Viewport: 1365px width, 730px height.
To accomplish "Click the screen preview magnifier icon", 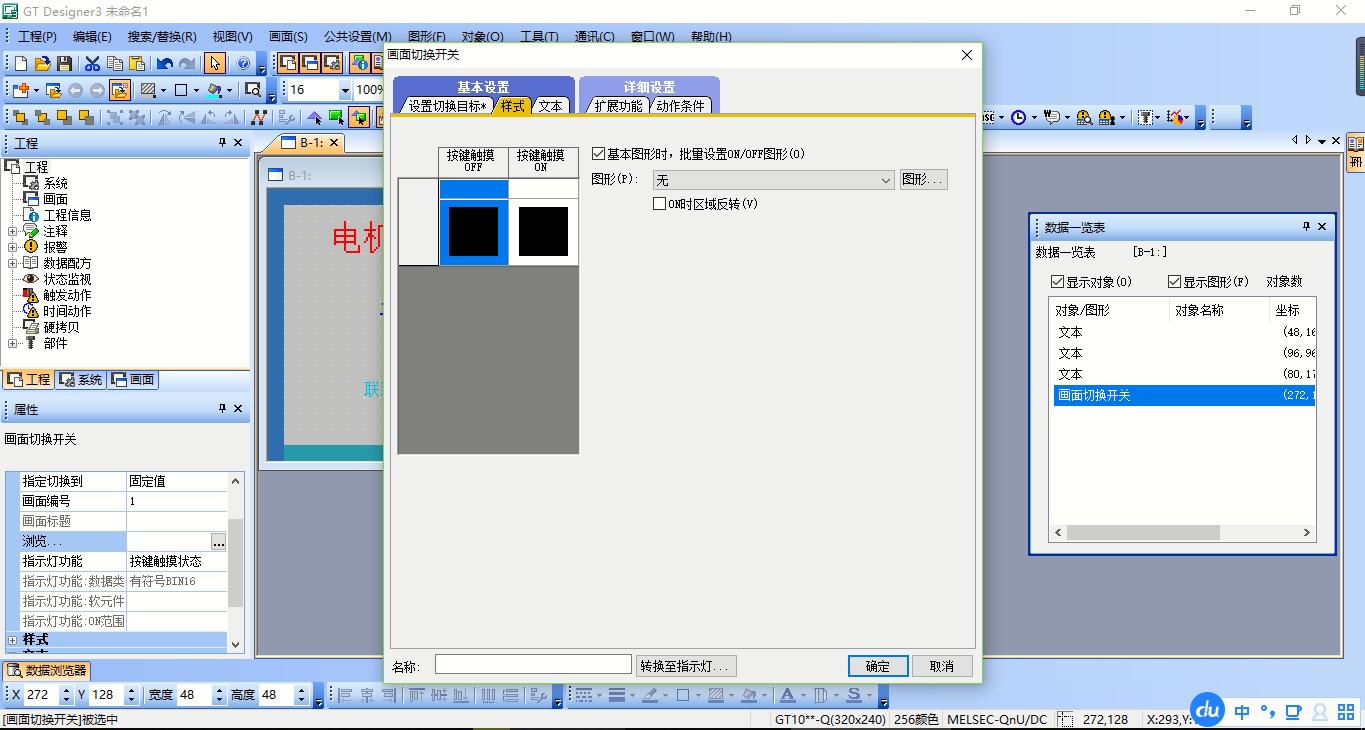I will pyautogui.click(x=252, y=90).
